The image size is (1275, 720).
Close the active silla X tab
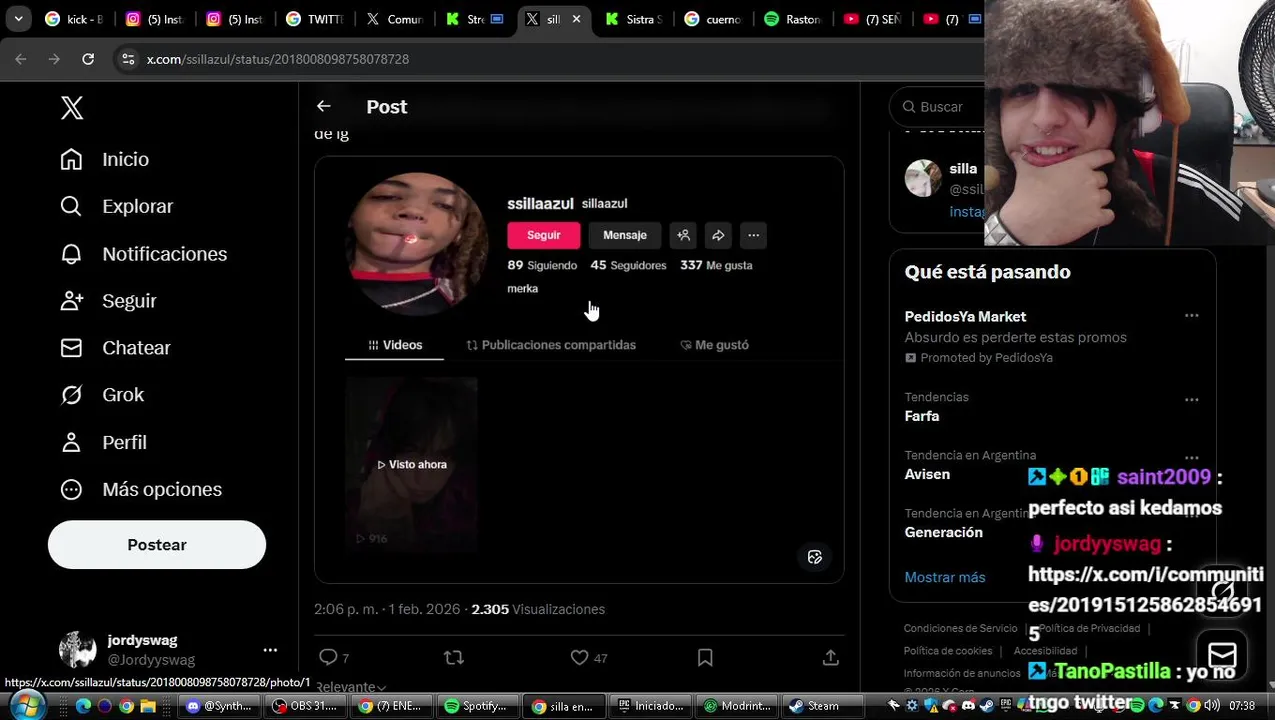(576, 19)
